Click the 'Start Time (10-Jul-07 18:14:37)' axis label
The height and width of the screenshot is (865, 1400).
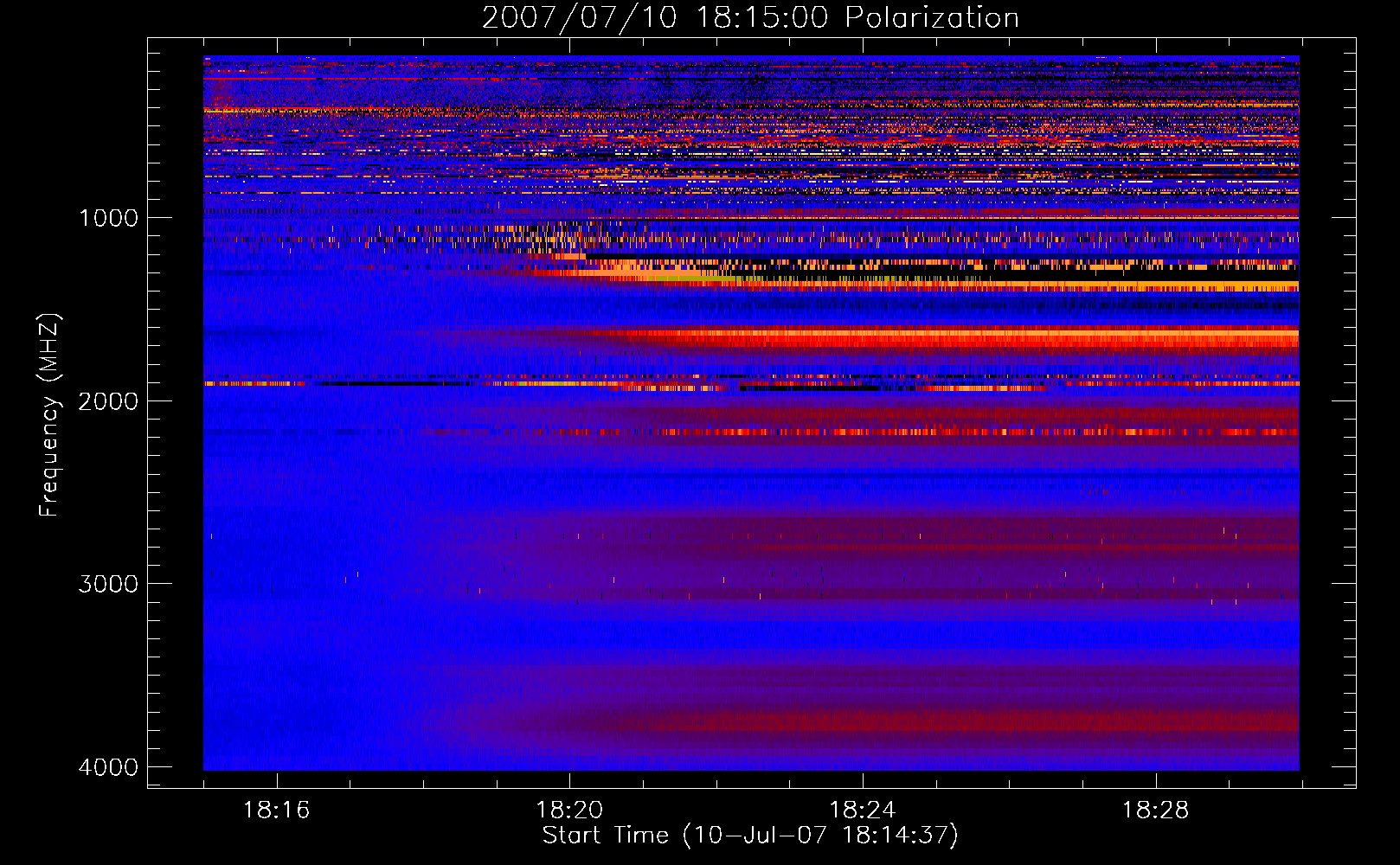coord(750,836)
